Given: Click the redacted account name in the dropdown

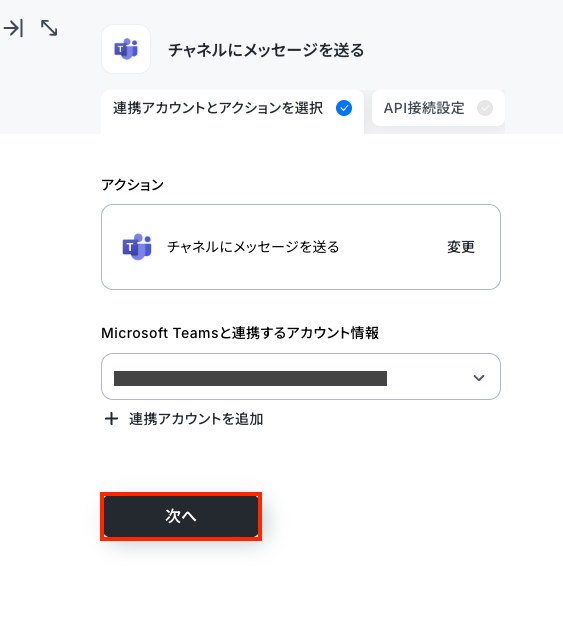Looking at the screenshot, I should click(250, 378).
